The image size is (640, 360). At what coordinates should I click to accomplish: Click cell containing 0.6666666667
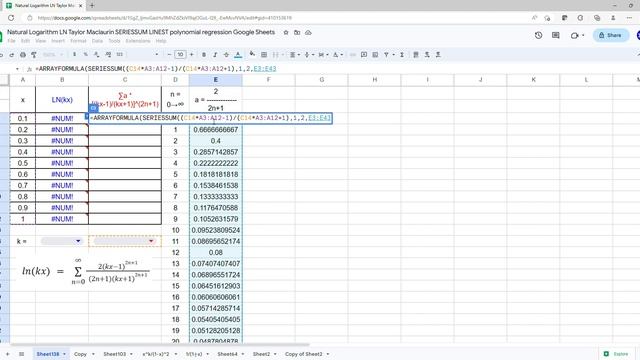tap(216, 130)
